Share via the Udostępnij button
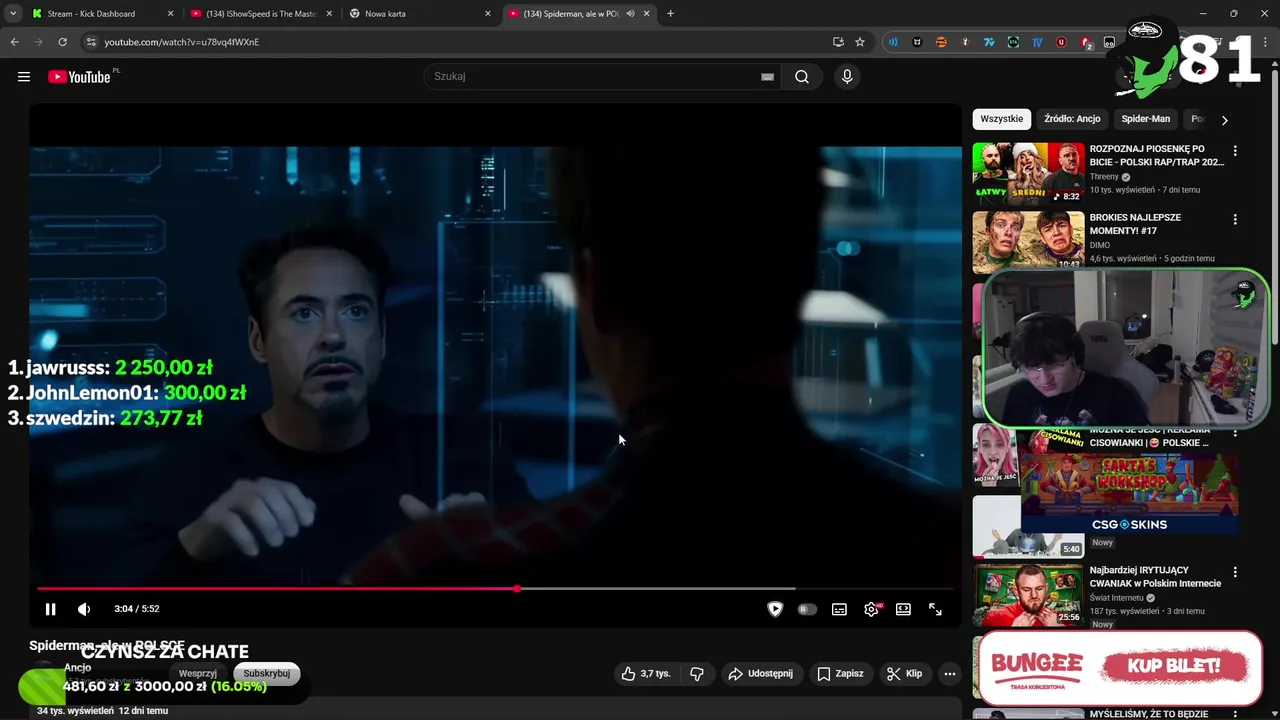1280x720 pixels. point(761,674)
